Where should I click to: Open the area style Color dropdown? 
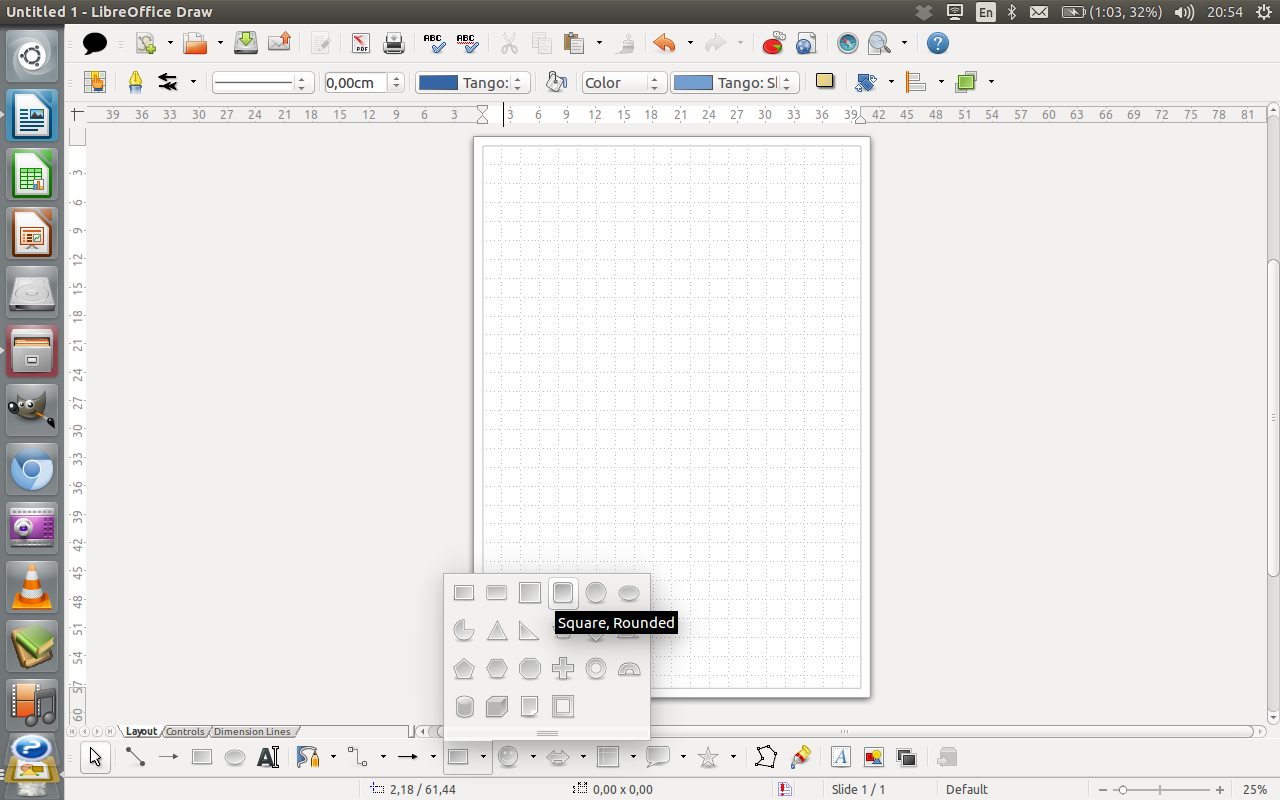tap(625, 83)
